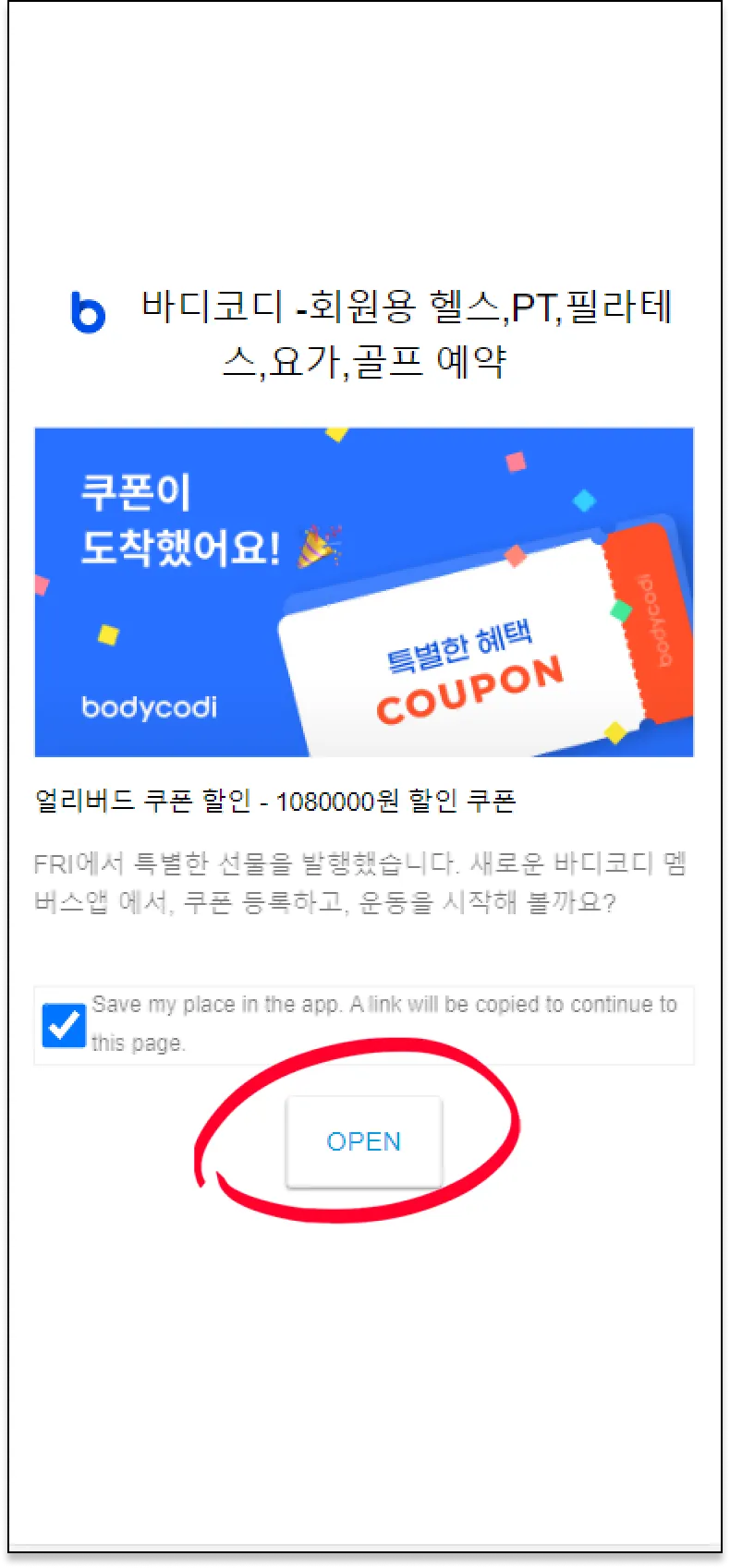Click the app title 바디코디 -회원용 헬스,PT,필라테스
This screenshot has width=730, height=1568.
[407, 333]
